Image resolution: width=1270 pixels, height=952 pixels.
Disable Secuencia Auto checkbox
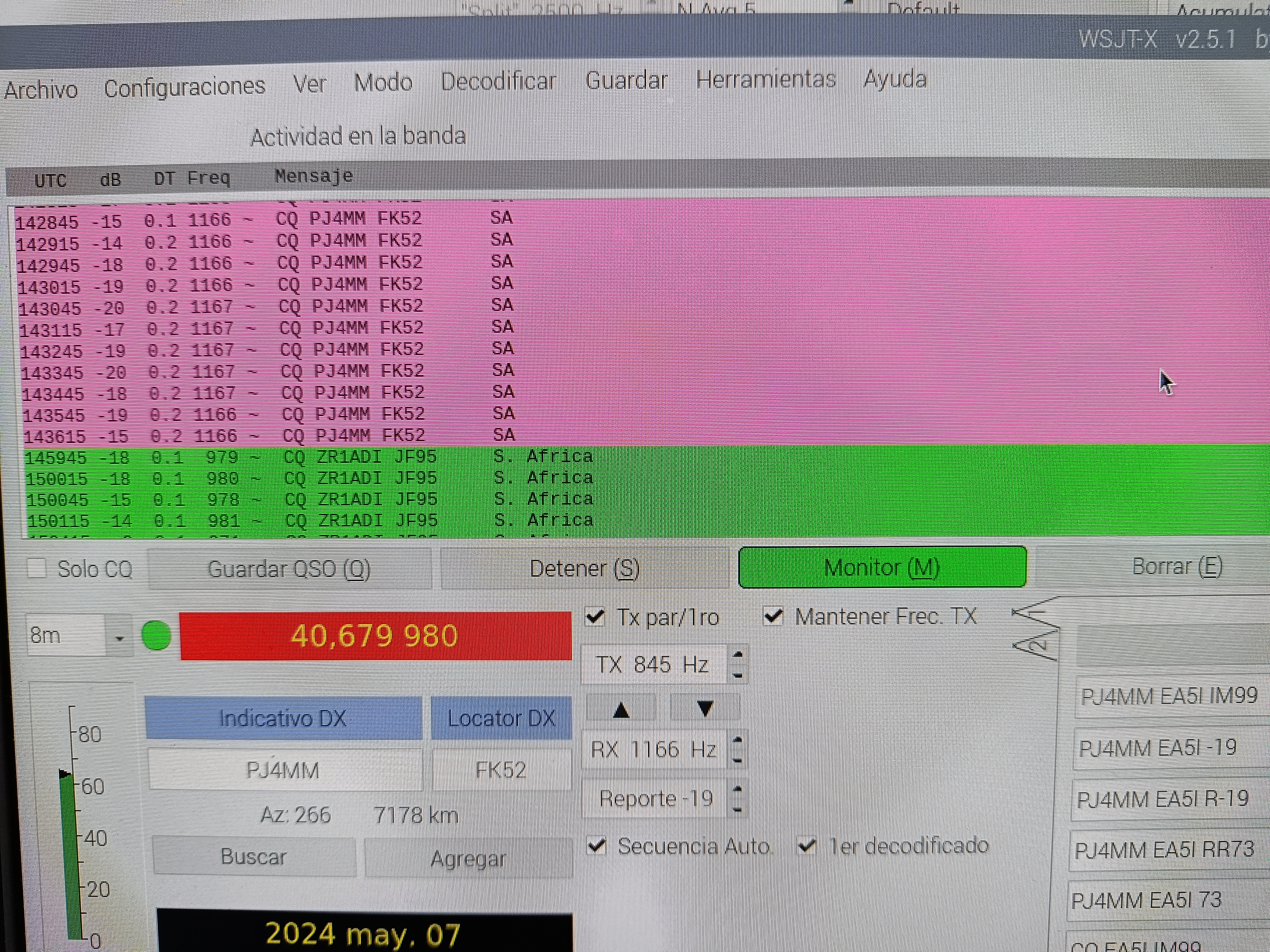(x=597, y=846)
